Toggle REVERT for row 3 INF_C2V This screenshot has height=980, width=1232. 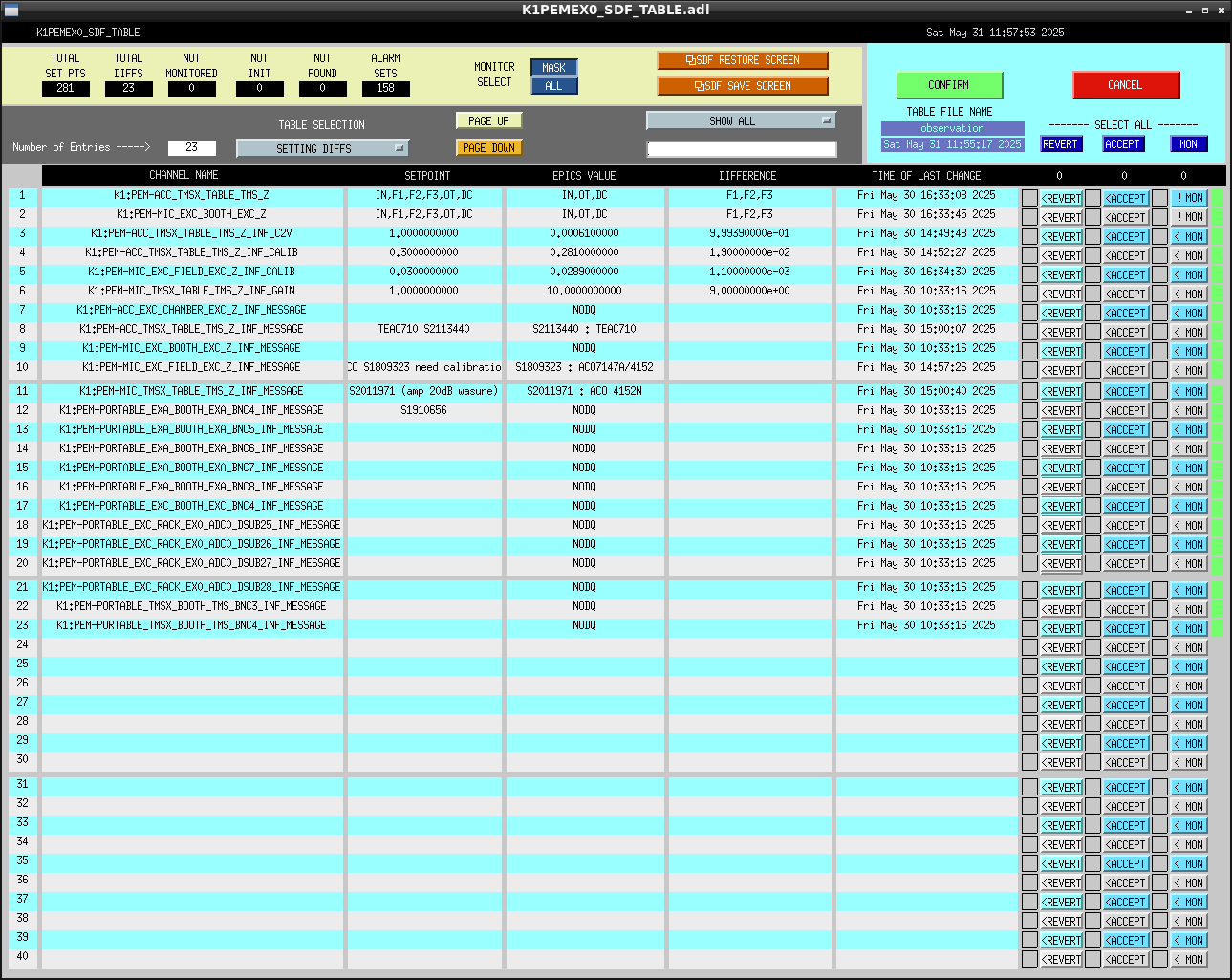[1061, 236]
